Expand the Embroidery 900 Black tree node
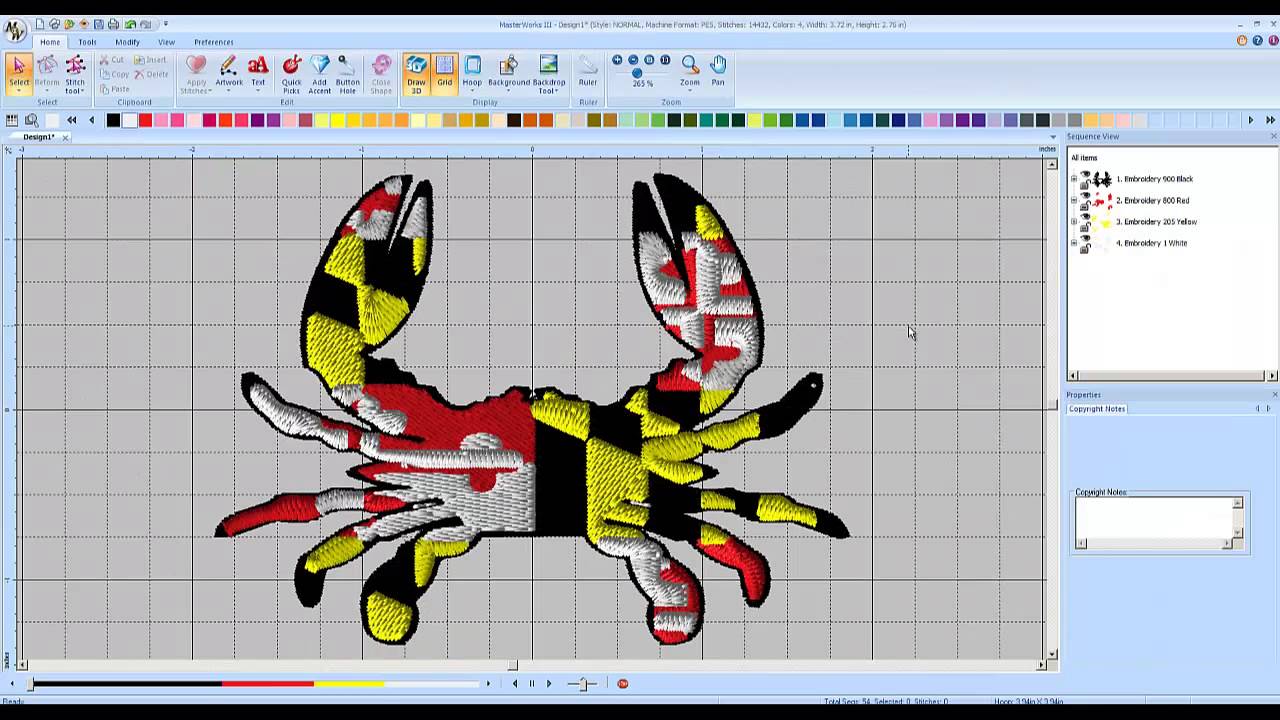 [1074, 179]
